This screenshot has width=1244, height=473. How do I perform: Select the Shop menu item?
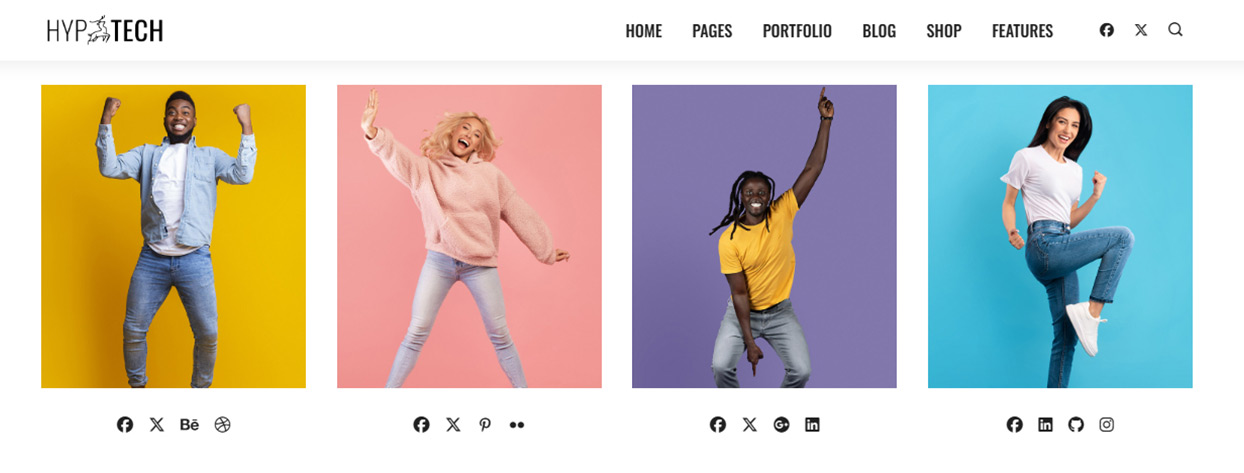[944, 31]
